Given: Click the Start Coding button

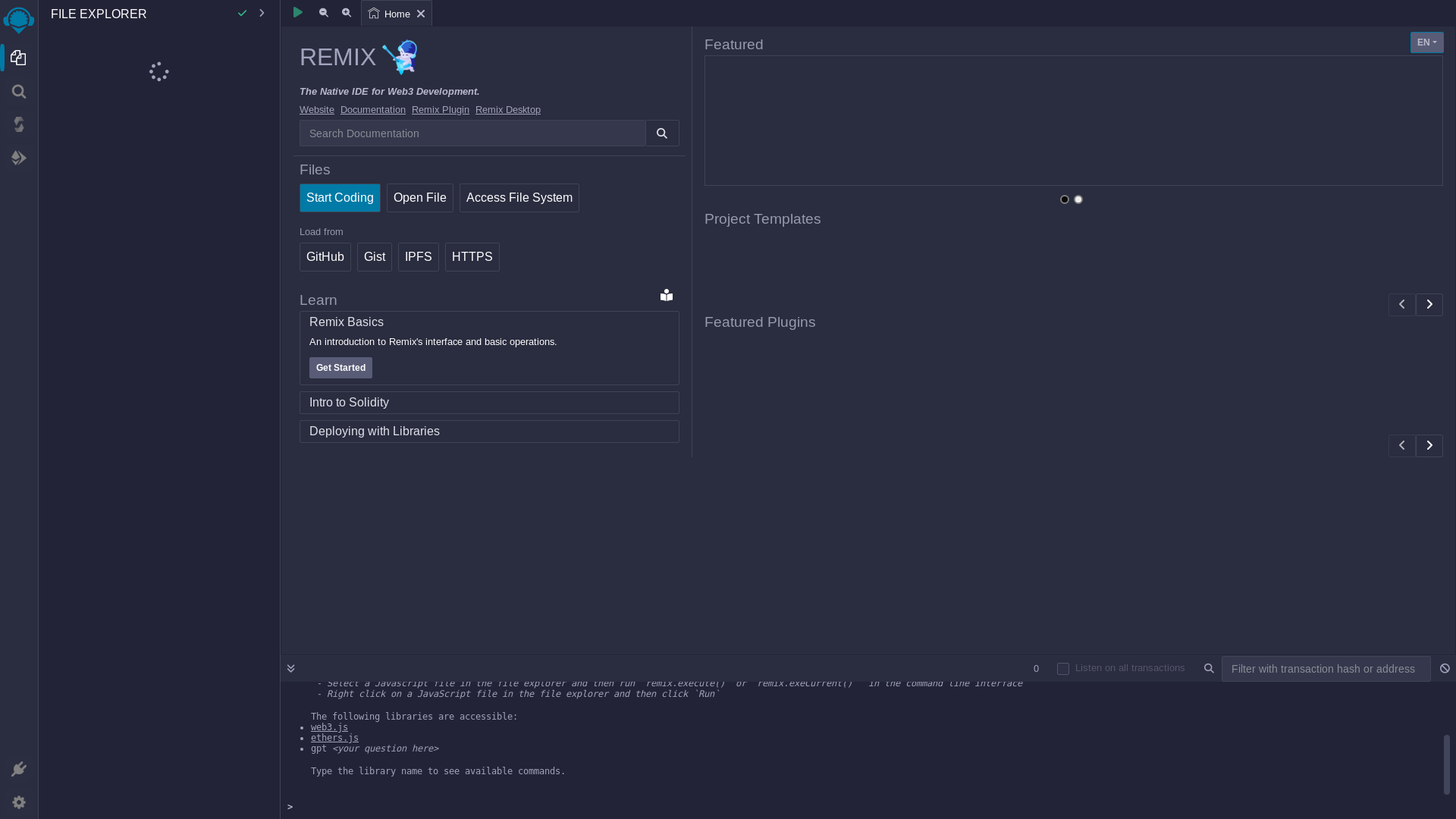Looking at the screenshot, I should [340, 198].
